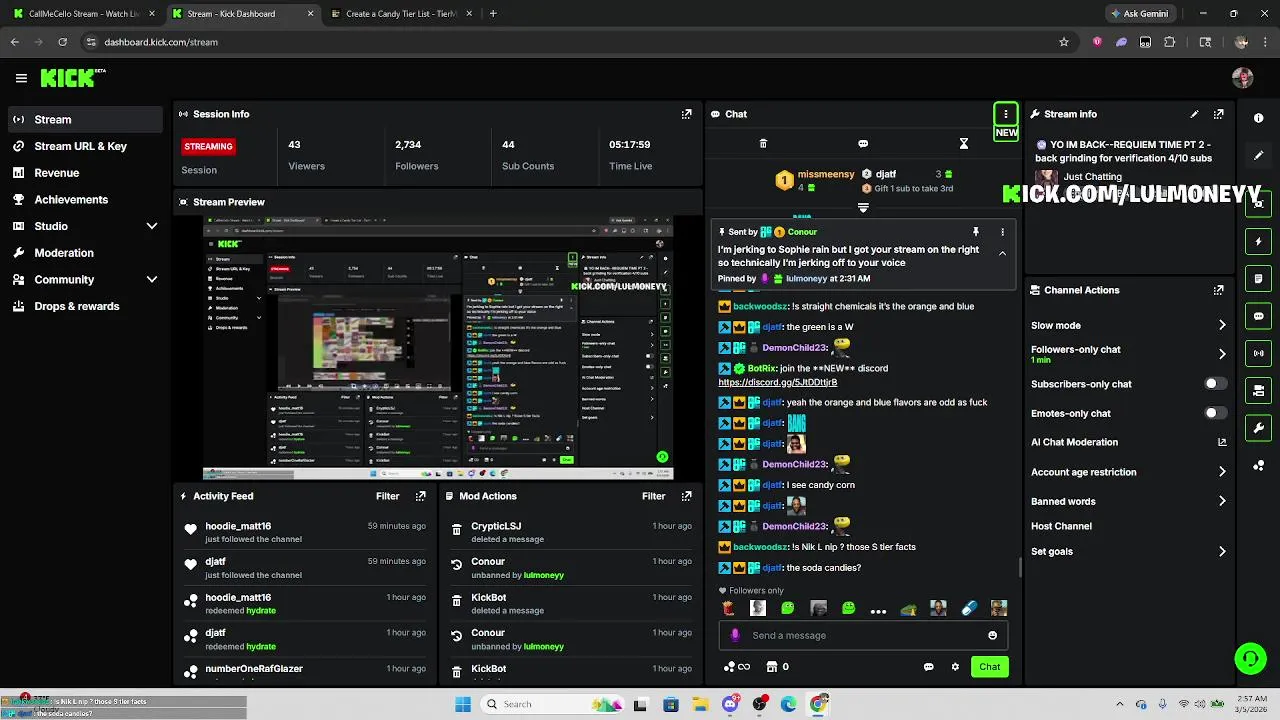The width and height of the screenshot is (1280, 720).
Task: Pop out the Stream info panel
Action: (1218, 114)
